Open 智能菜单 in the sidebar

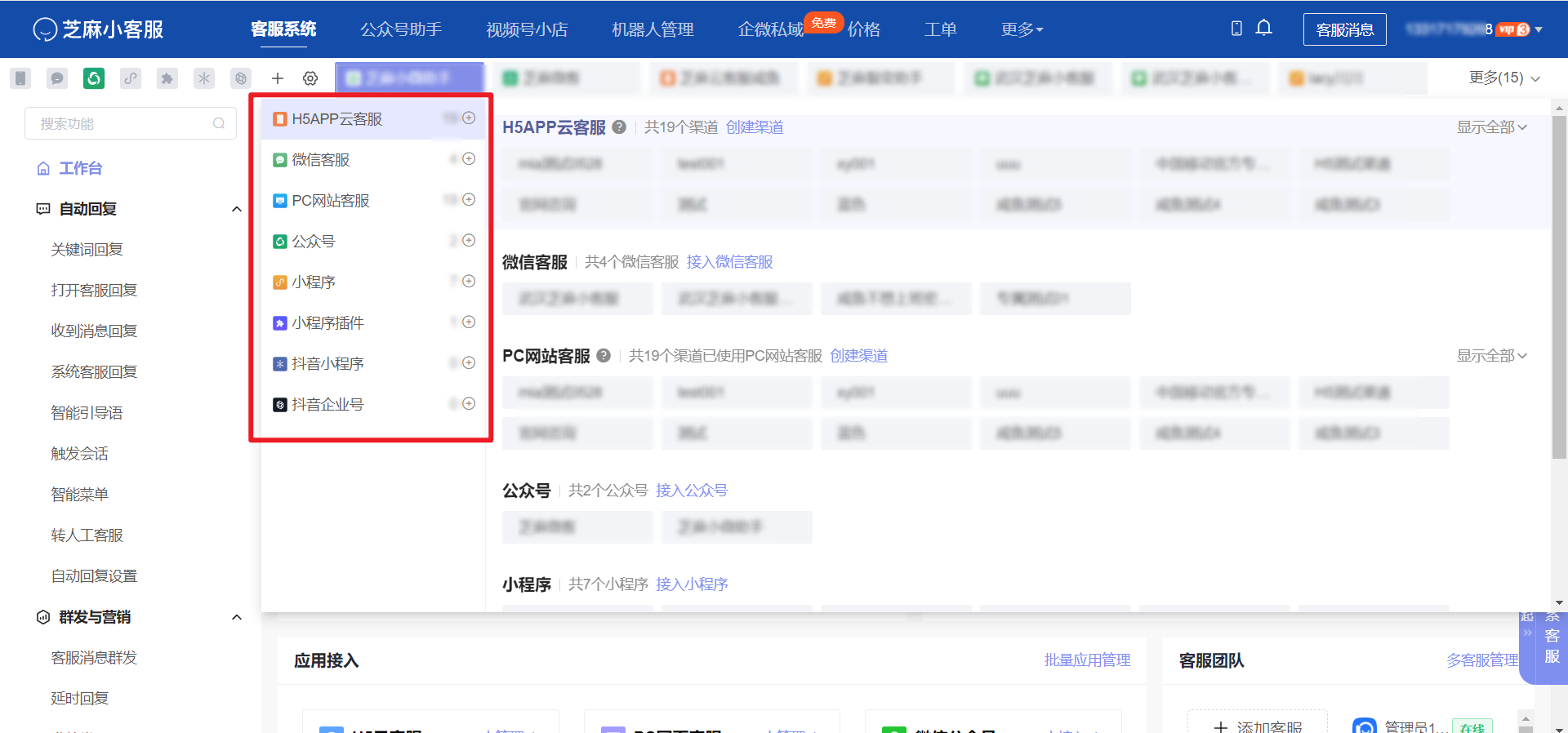point(79,495)
